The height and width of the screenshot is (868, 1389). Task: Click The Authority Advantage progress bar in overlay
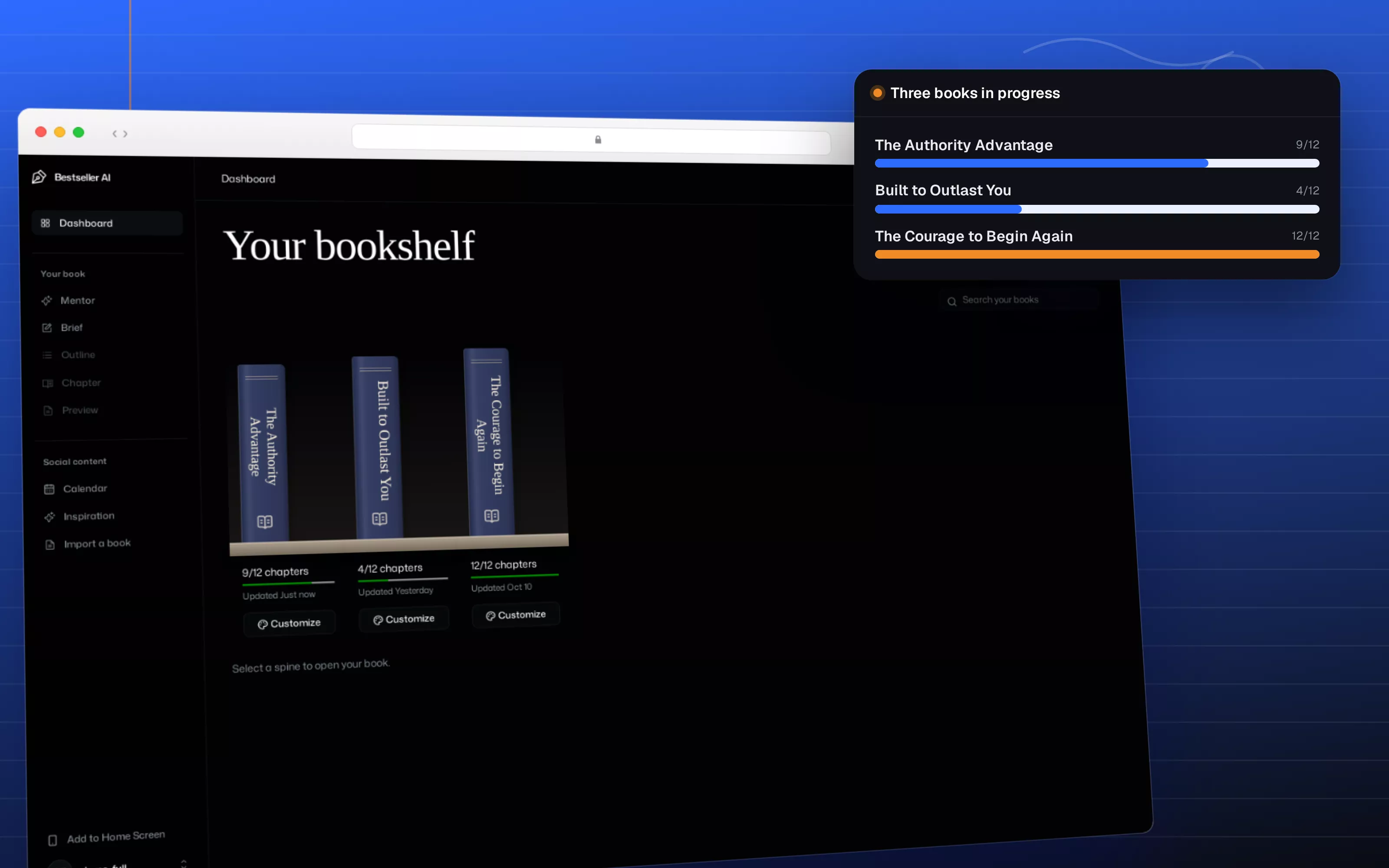pyautogui.click(x=1097, y=163)
